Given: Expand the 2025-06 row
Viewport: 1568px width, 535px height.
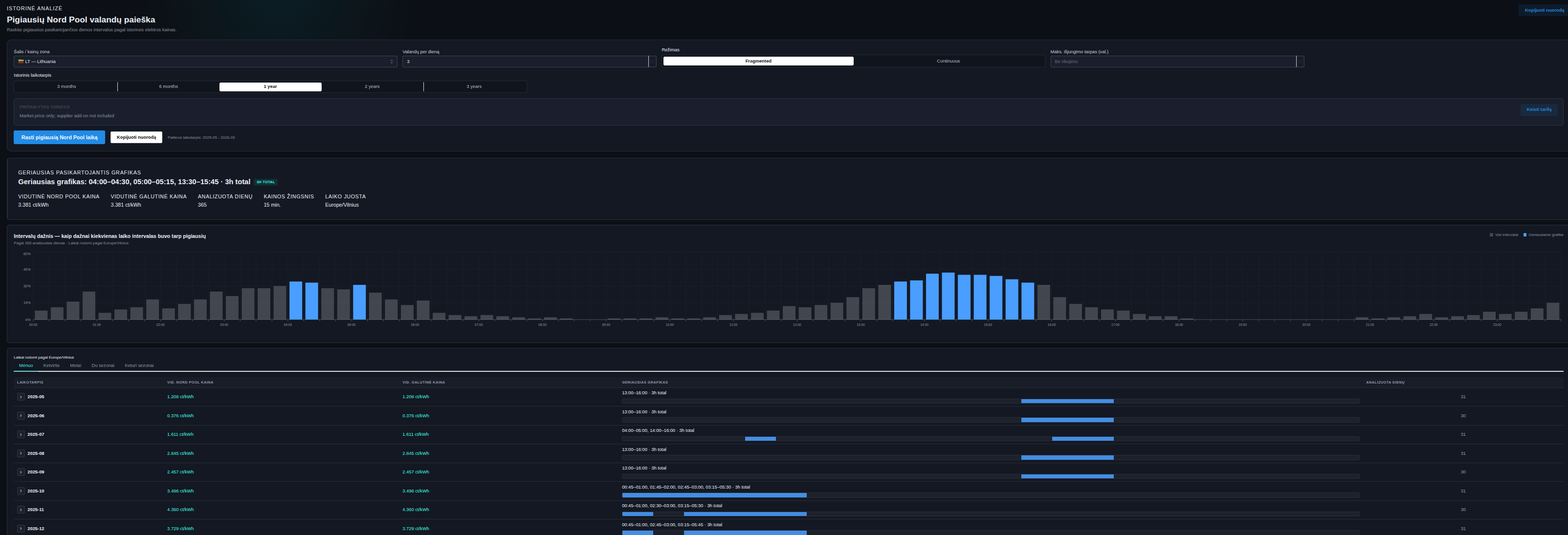Looking at the screenshot, I should pyautogui.click(x=21, y=416).
